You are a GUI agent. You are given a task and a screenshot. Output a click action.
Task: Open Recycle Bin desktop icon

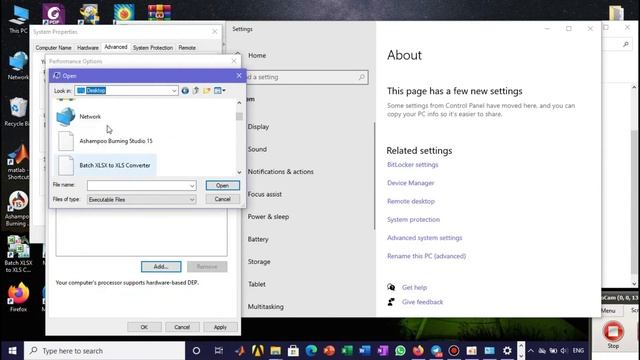click(17, 112)
